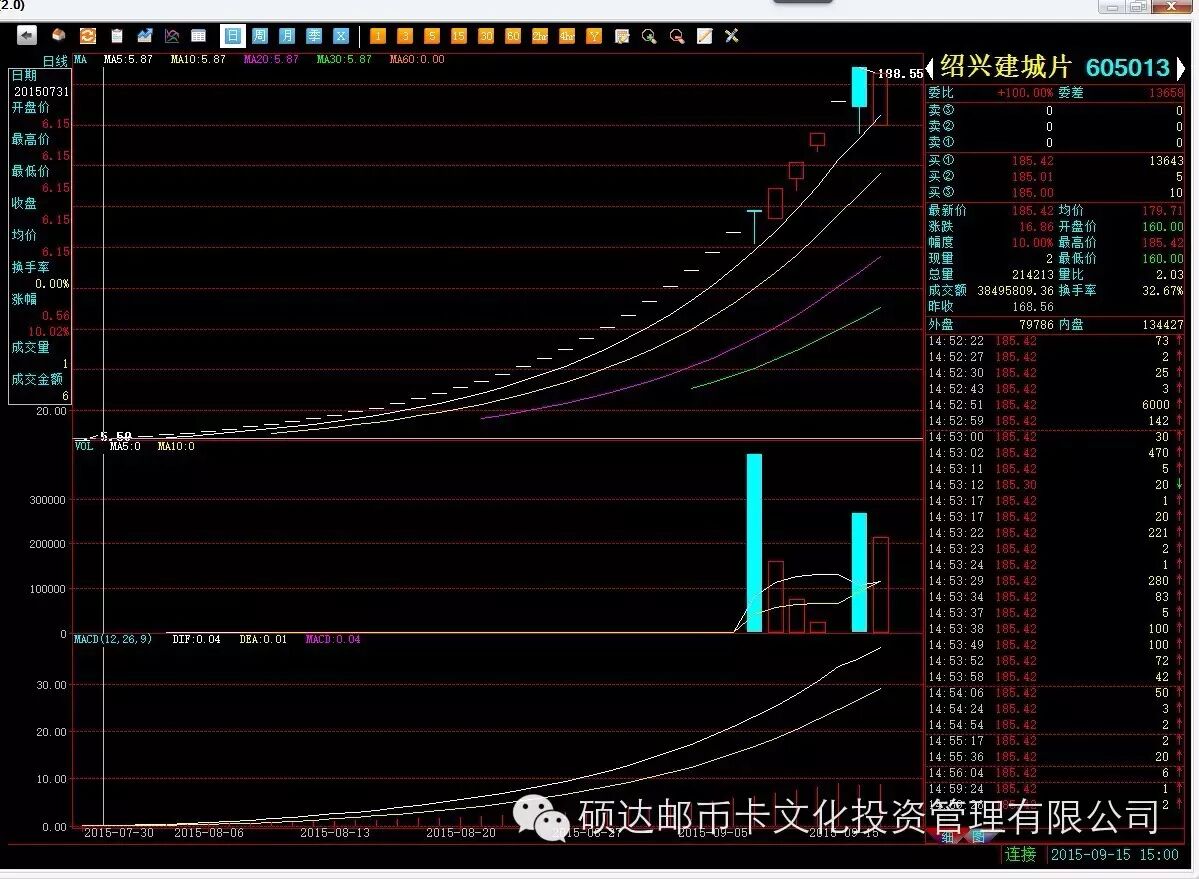Image resolution: width=1199 pixels, height=879 pixels.
Task: Click the 换手率 value 32.67%
Action: [1162, 290]
